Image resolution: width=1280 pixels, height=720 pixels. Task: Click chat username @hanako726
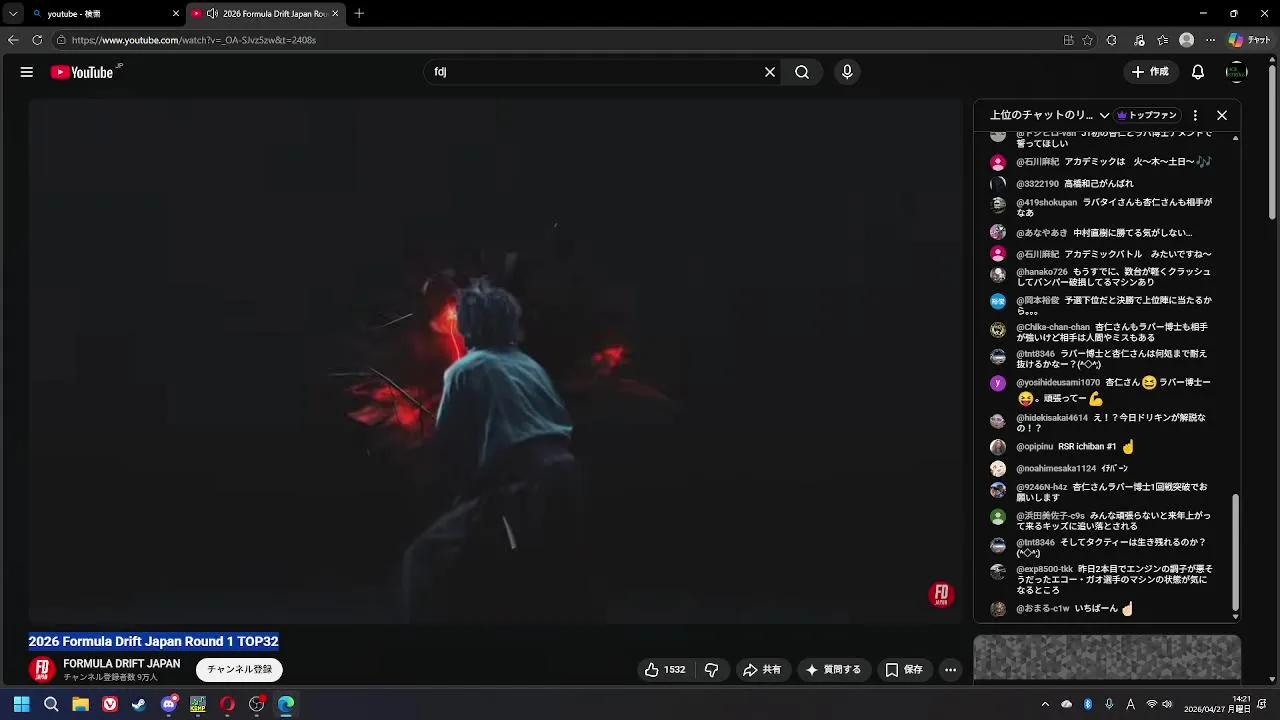[1042, 272]
